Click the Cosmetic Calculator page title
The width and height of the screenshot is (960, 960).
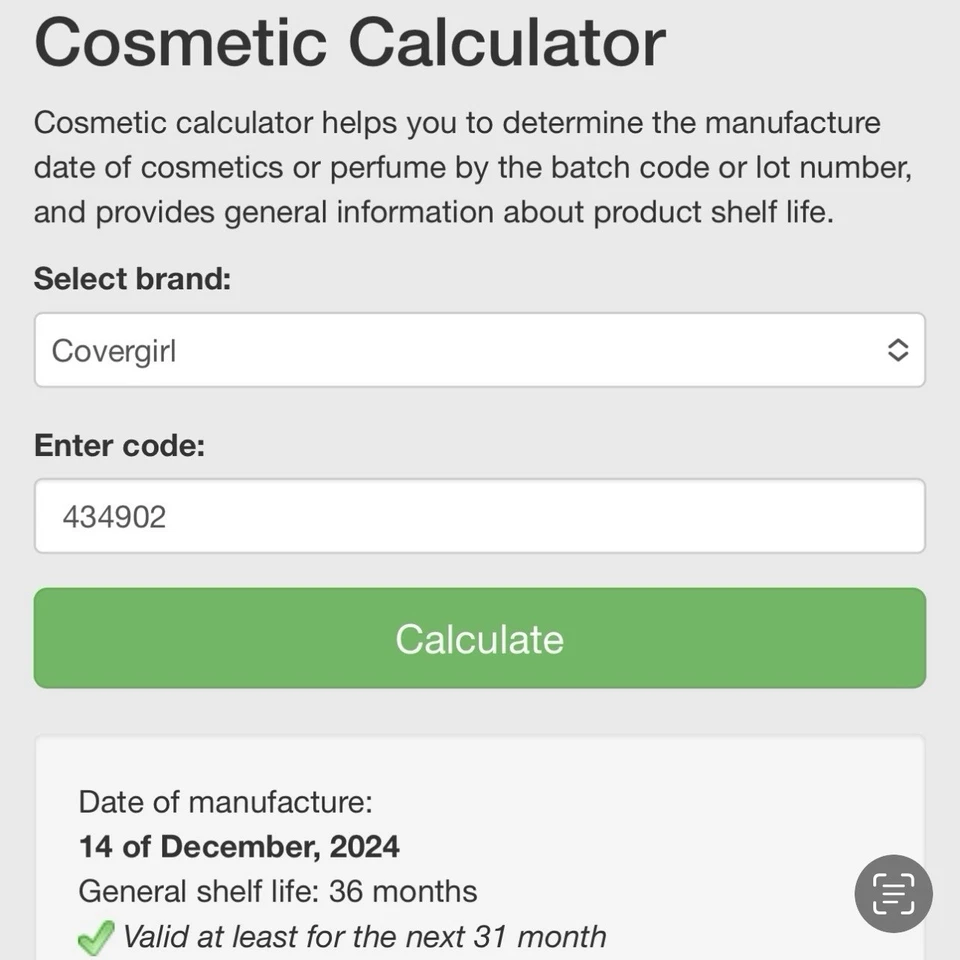click(348, 42)
